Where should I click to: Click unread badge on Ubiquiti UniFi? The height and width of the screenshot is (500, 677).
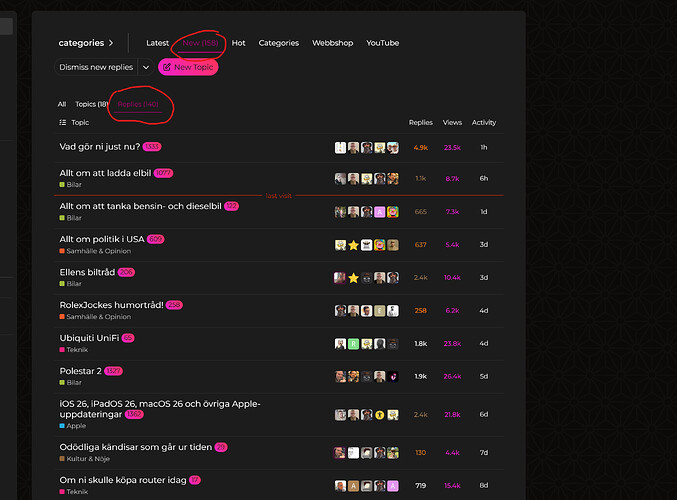128,338
